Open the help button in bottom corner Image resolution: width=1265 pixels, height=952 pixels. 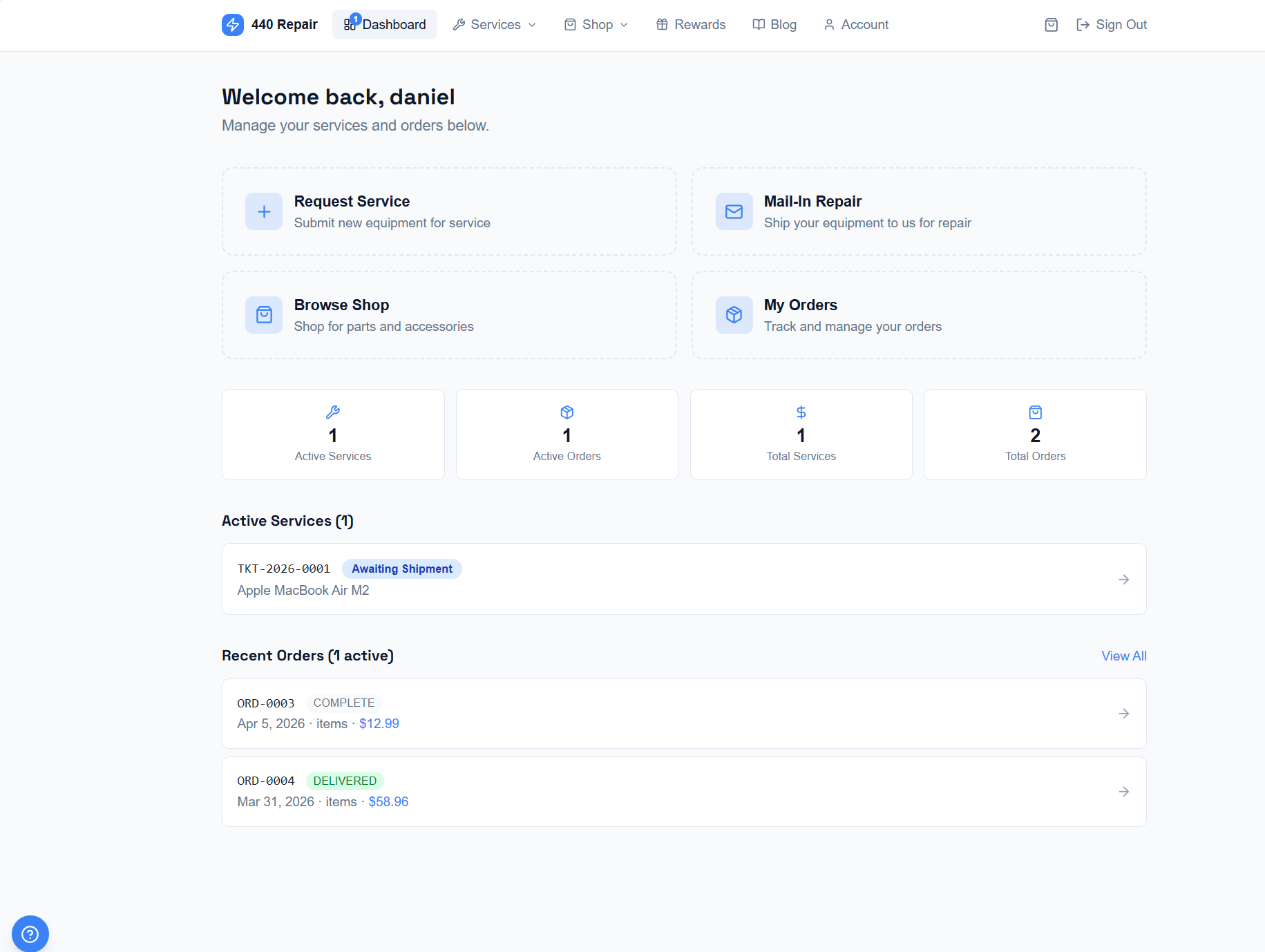[x=30, y=933]
